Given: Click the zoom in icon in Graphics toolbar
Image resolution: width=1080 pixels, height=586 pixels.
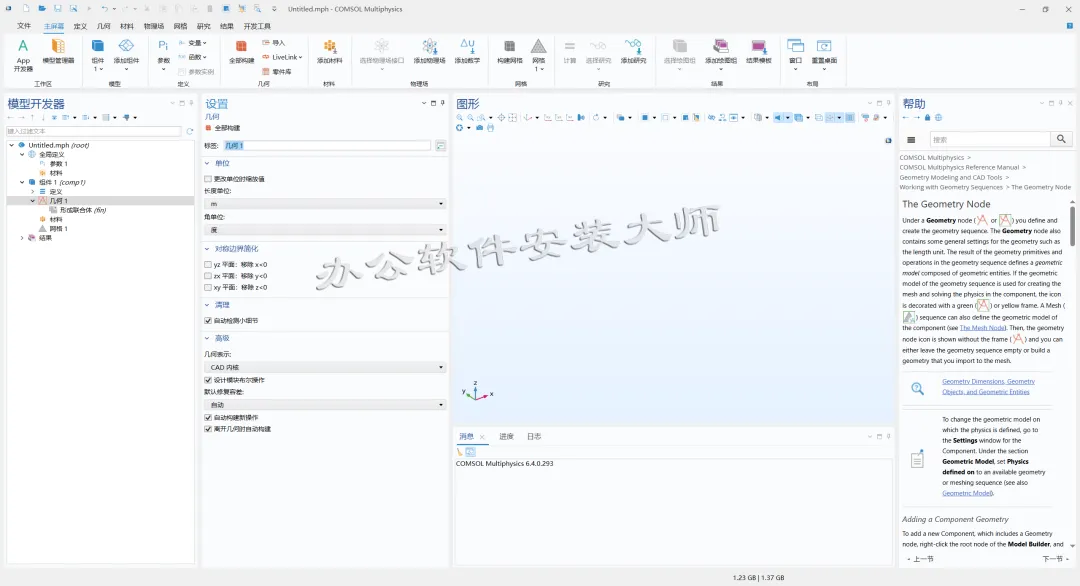Looking at the screenshot, I should 459,118.
